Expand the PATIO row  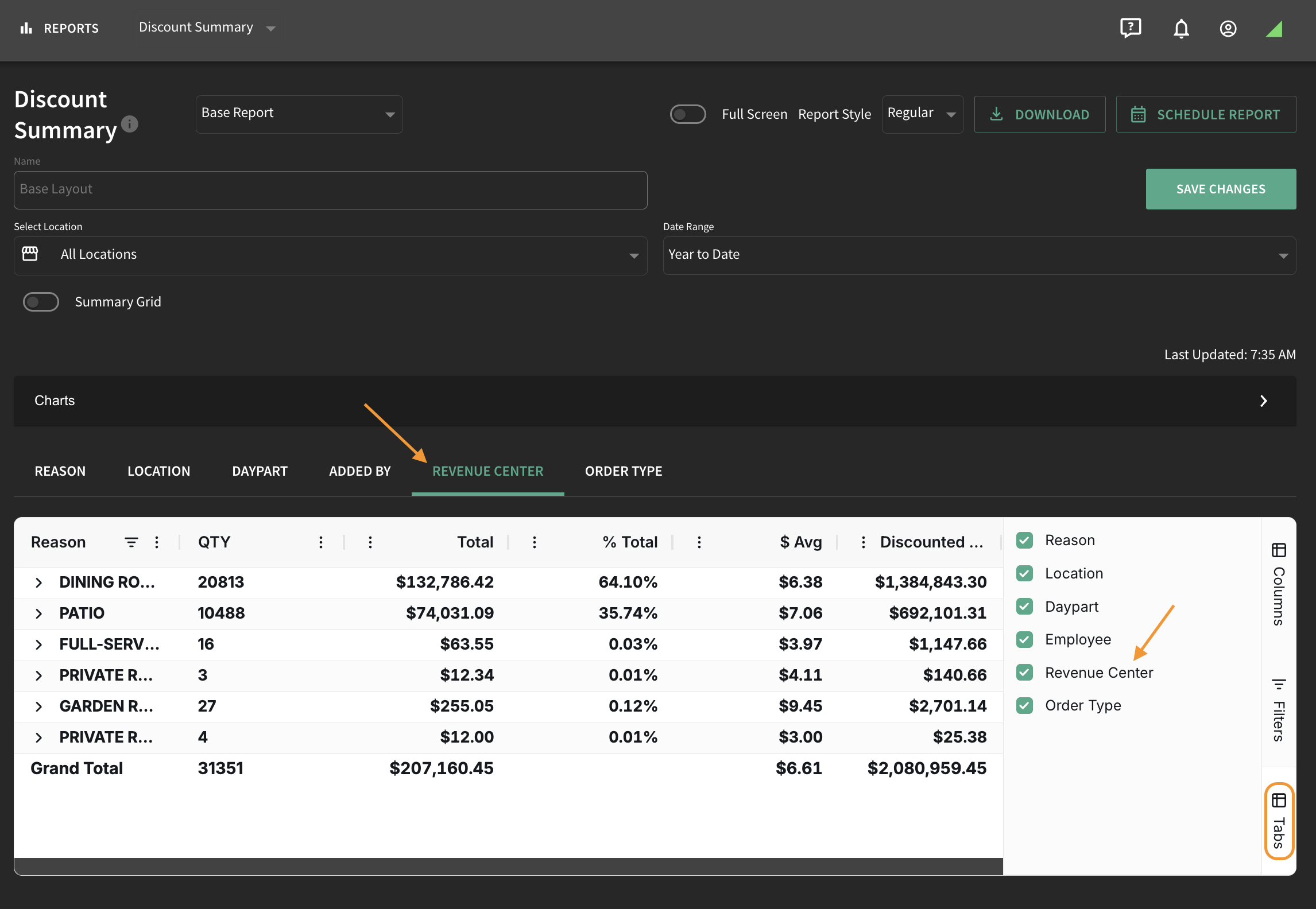[38, 613]
